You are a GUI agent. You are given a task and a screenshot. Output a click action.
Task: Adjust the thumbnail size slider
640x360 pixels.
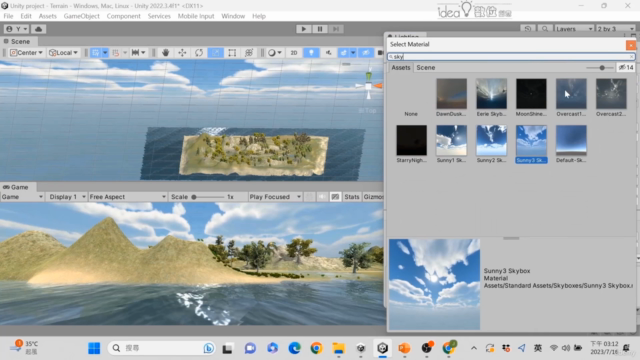pos(600,68)
